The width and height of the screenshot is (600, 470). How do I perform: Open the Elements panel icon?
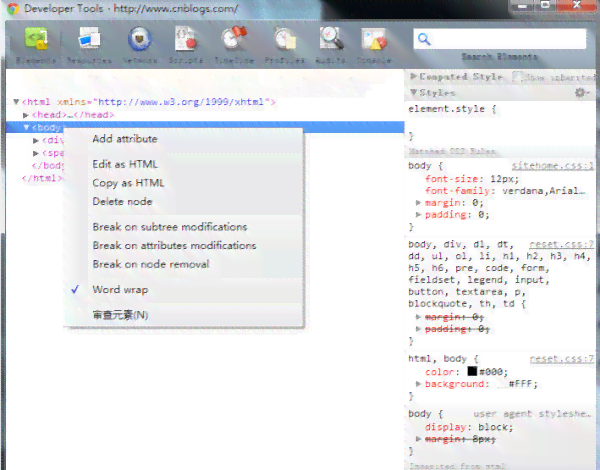click(36, 39)
